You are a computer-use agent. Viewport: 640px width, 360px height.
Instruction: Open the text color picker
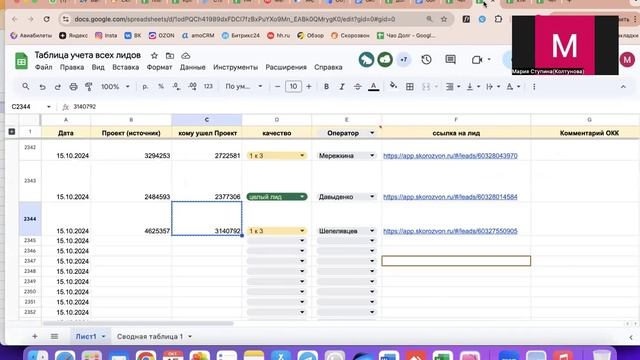coord(373,87)
